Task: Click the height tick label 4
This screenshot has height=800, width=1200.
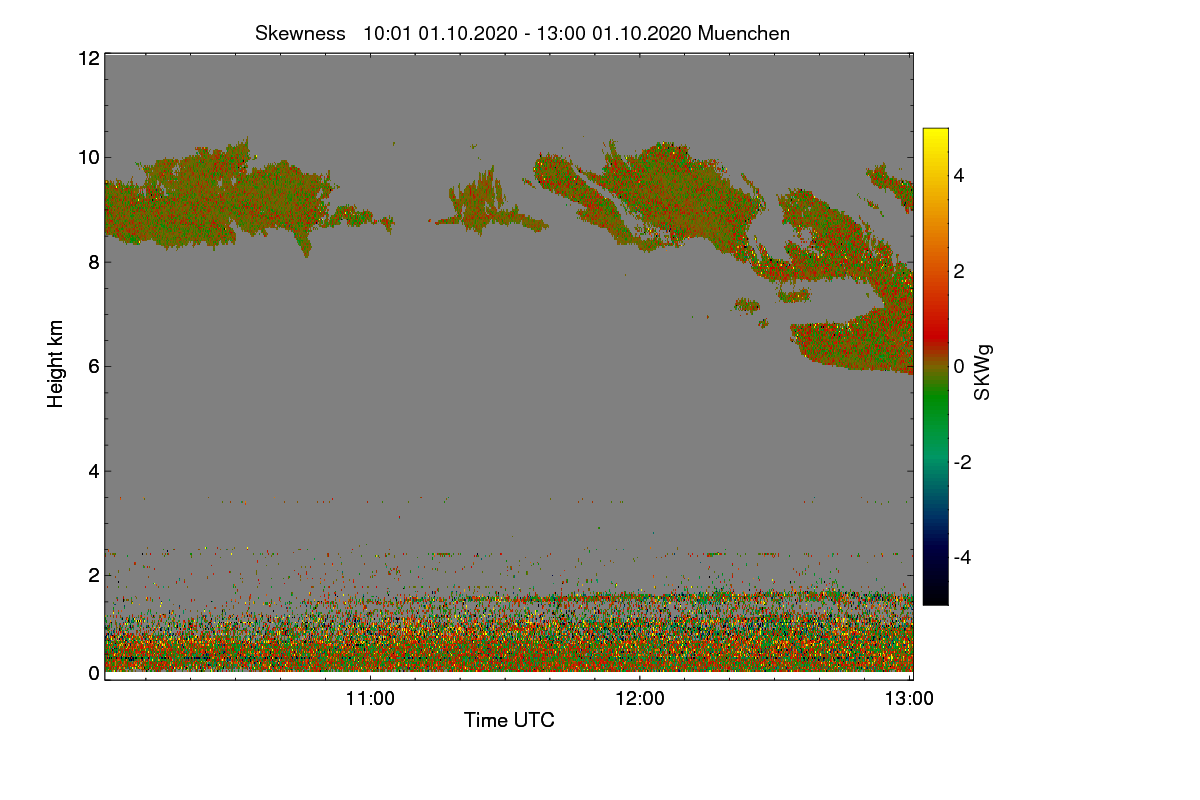Action: (x=92, y=470)
